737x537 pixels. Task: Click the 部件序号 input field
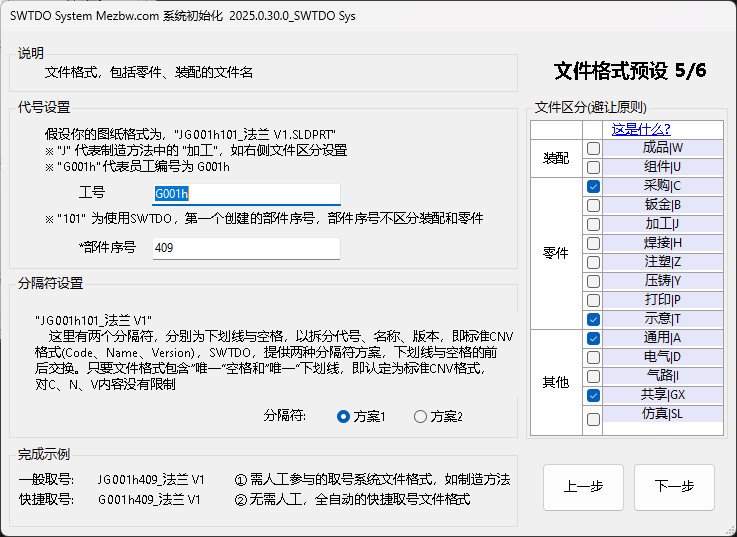point(246,247)
